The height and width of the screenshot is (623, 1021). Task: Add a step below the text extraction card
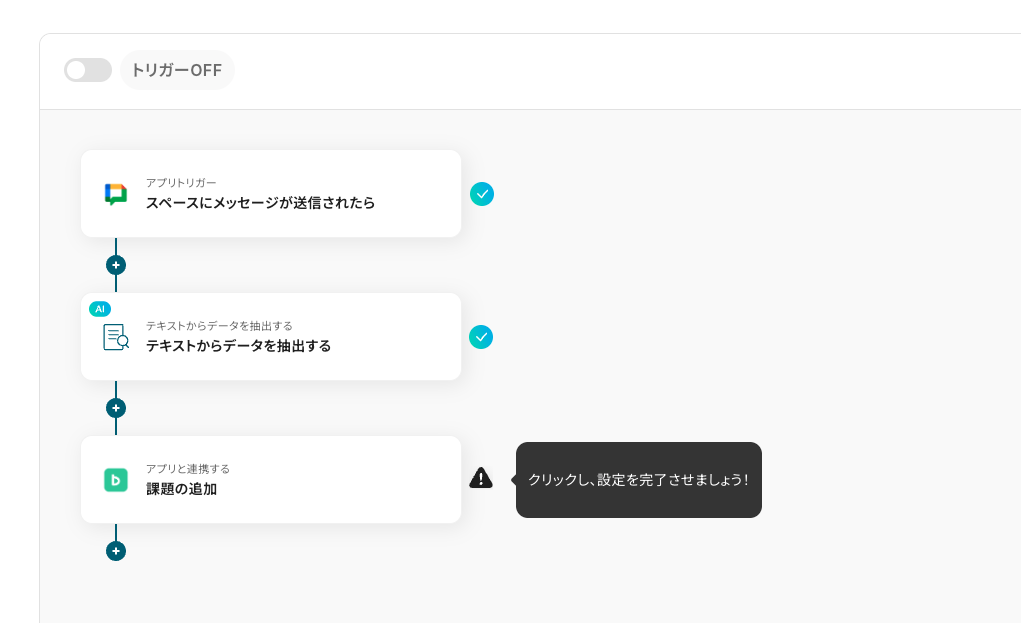tap(116, 408)
